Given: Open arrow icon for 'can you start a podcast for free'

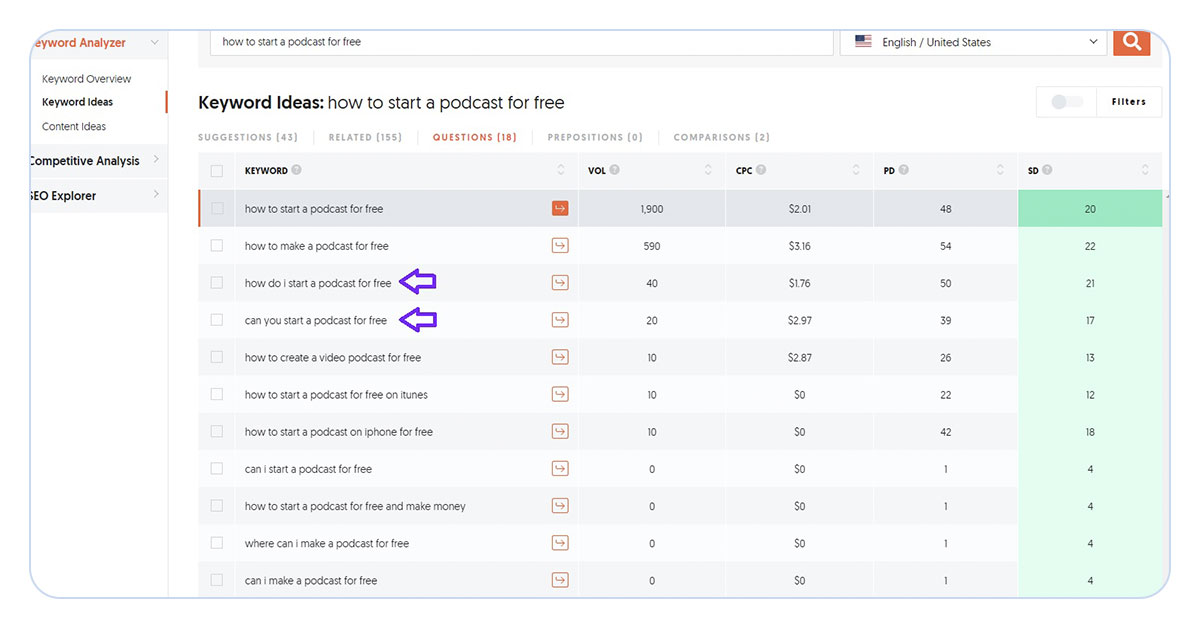Looking at the screenshot, I should (560, 320).
